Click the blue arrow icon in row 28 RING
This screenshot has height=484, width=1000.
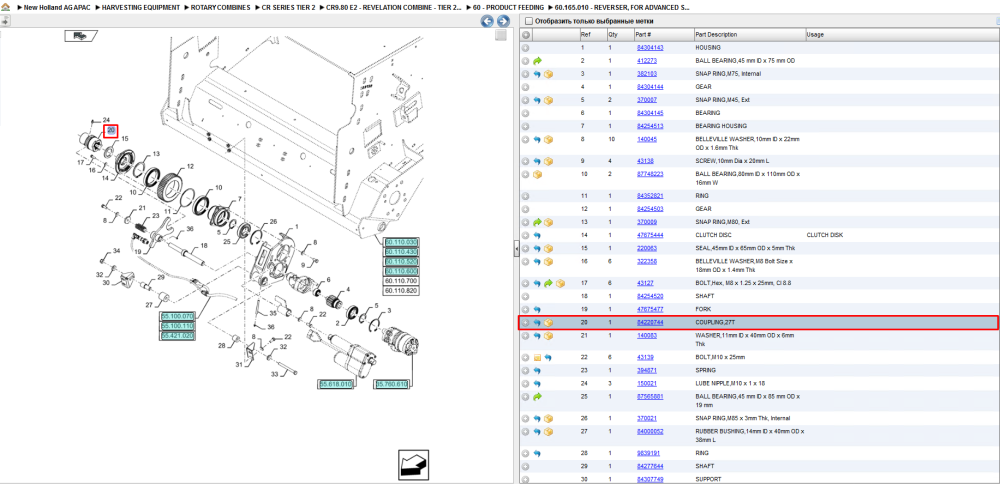[537, 453]
